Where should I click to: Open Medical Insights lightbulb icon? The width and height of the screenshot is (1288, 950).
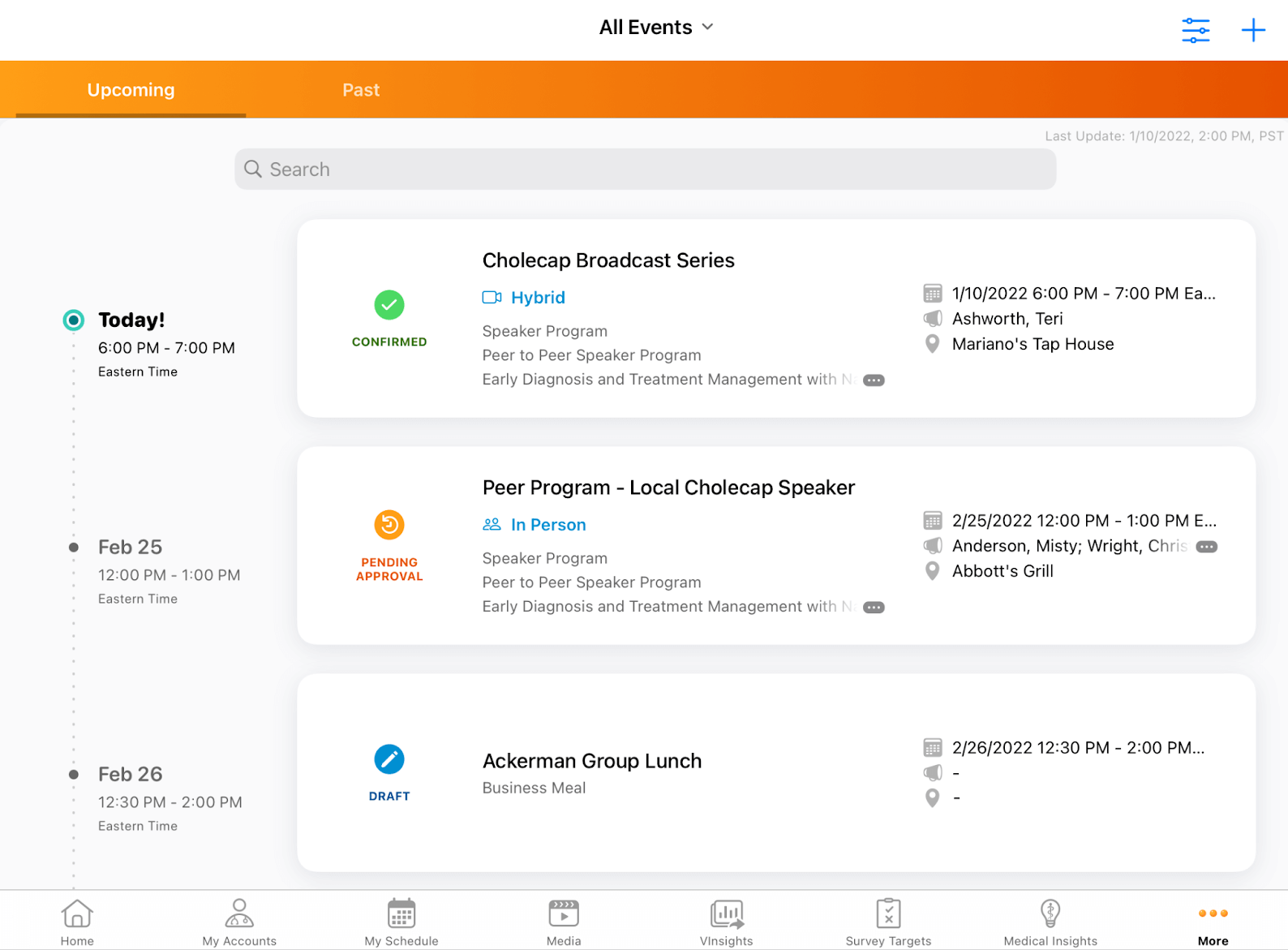coord(1050,914)
